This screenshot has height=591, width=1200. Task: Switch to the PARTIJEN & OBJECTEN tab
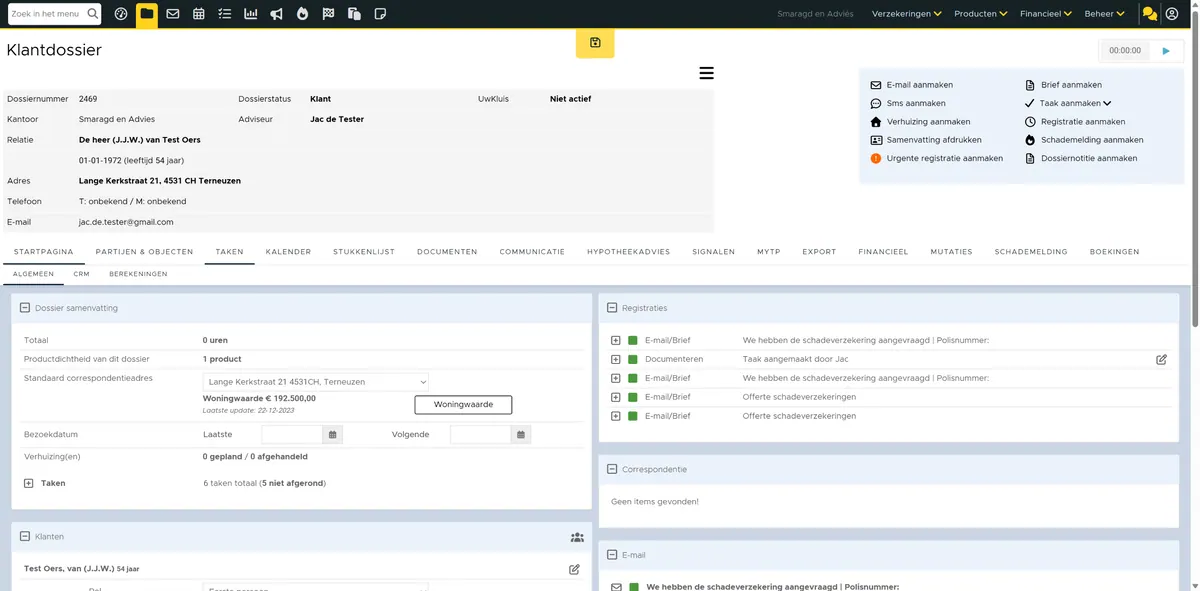(x=144, y=252)
